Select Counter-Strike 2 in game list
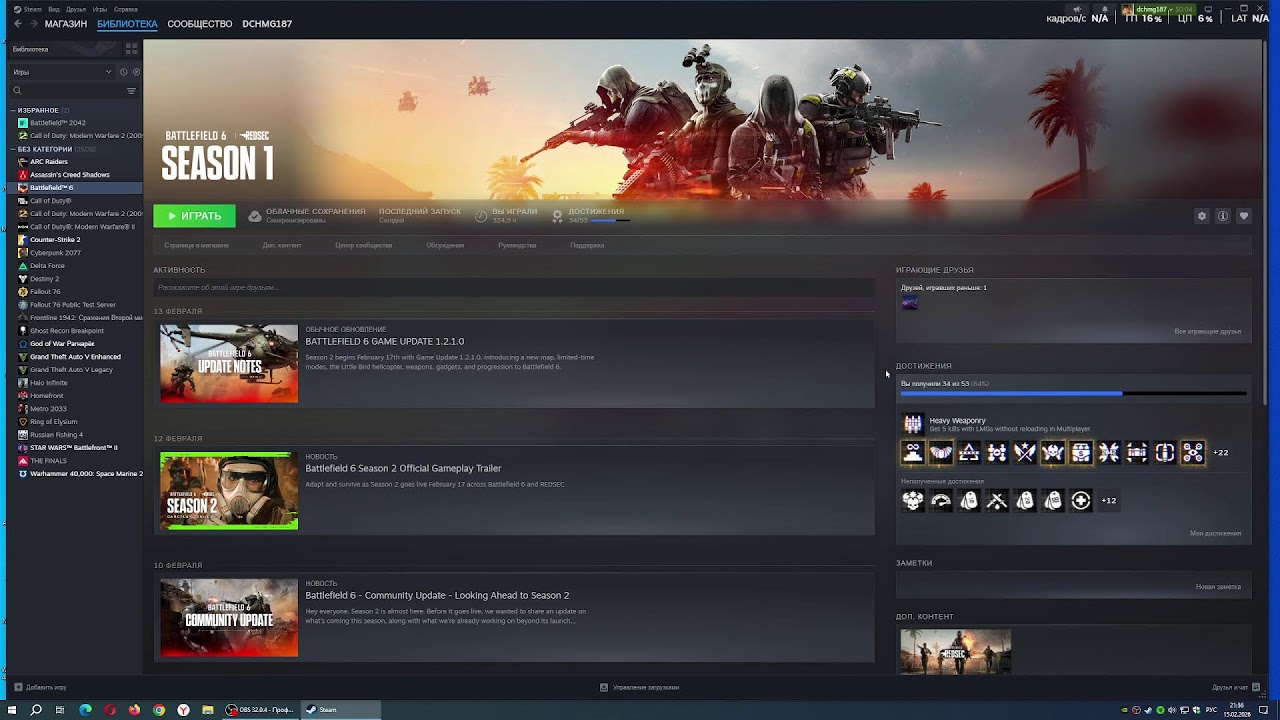Viewport: 1280px width, 720px height. click(x=55, y=240)
